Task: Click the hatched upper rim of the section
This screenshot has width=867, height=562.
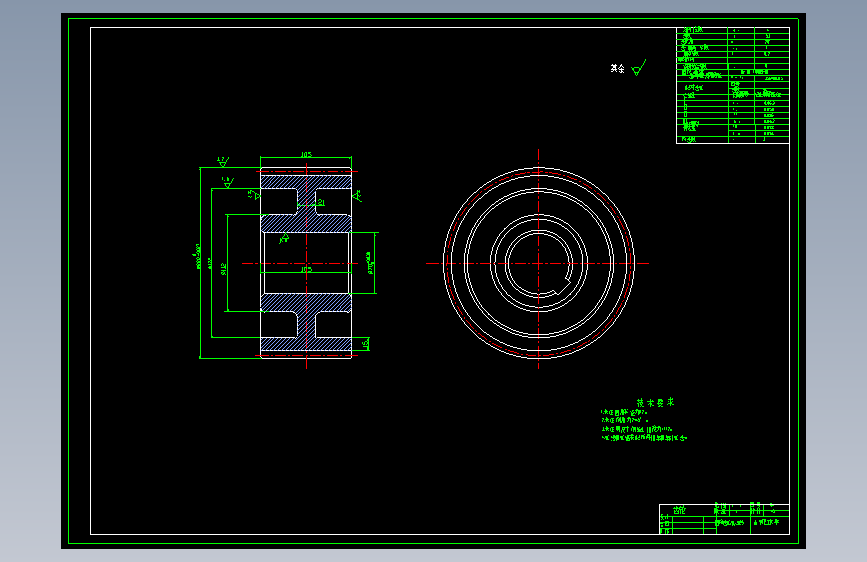Action: [306, 181]
